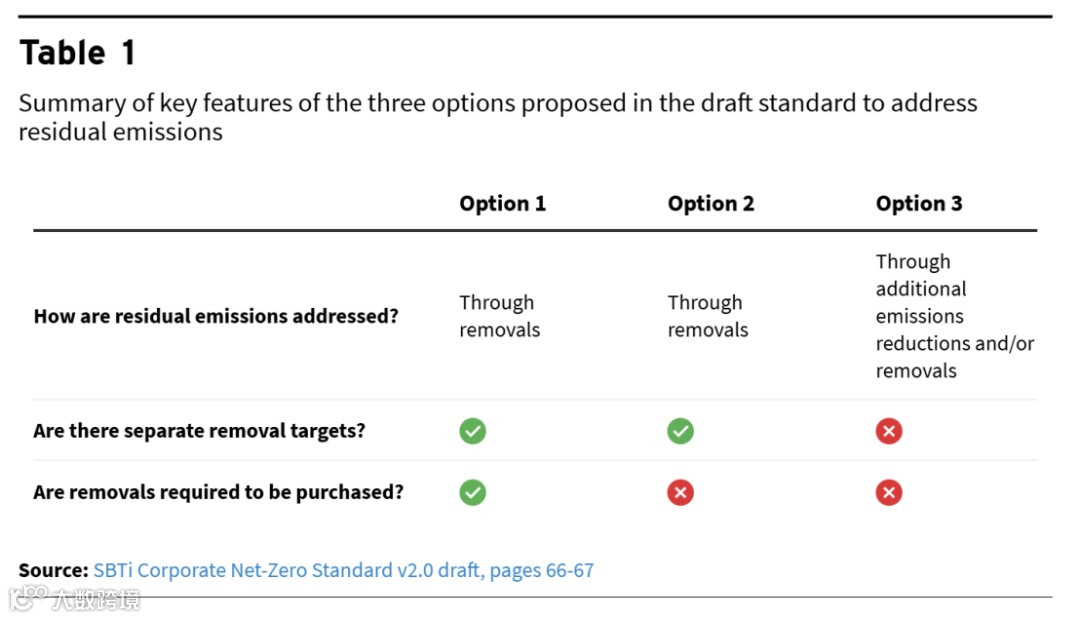
Task: Click the watermark logo at bottom left
Action: pyautogui.click(x=74, y=598)
